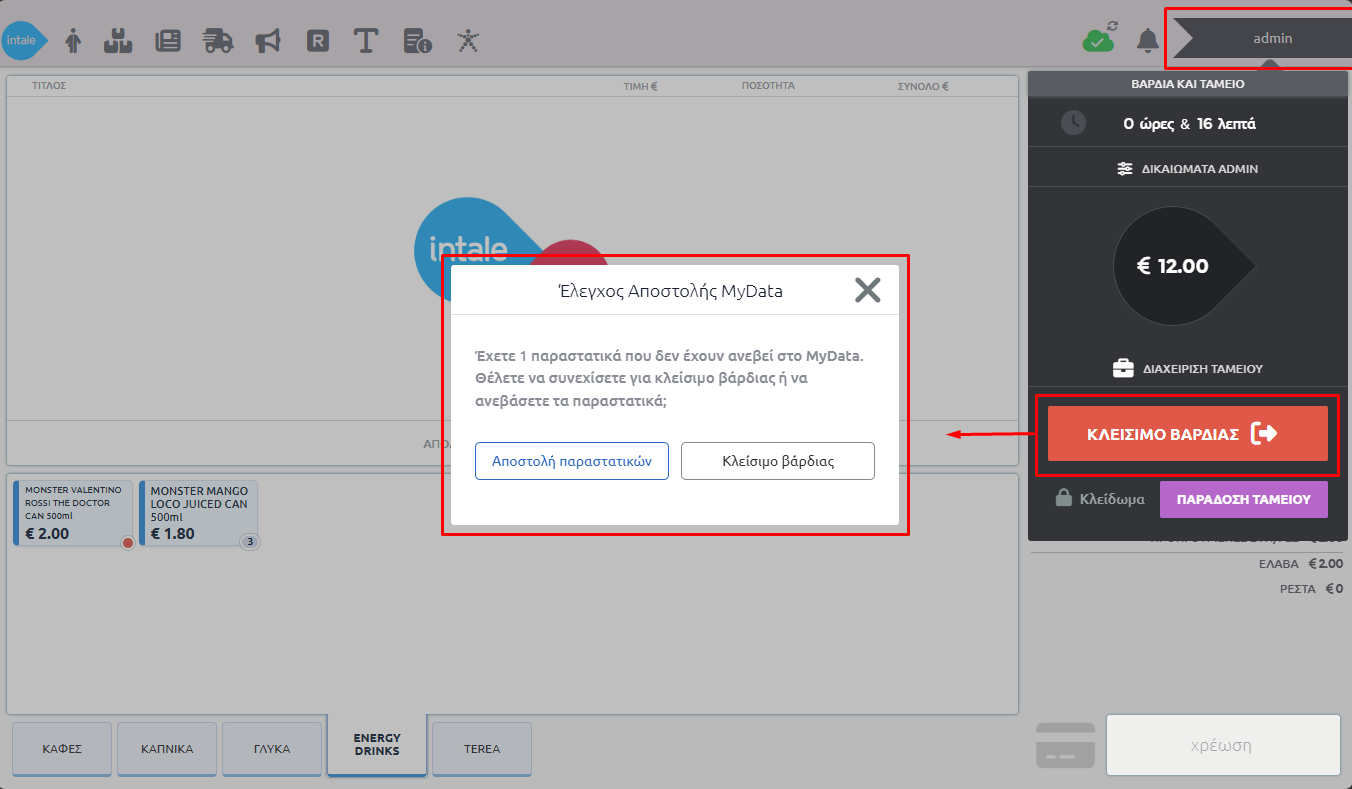Open the notifications bell

tap(1148, 40)
